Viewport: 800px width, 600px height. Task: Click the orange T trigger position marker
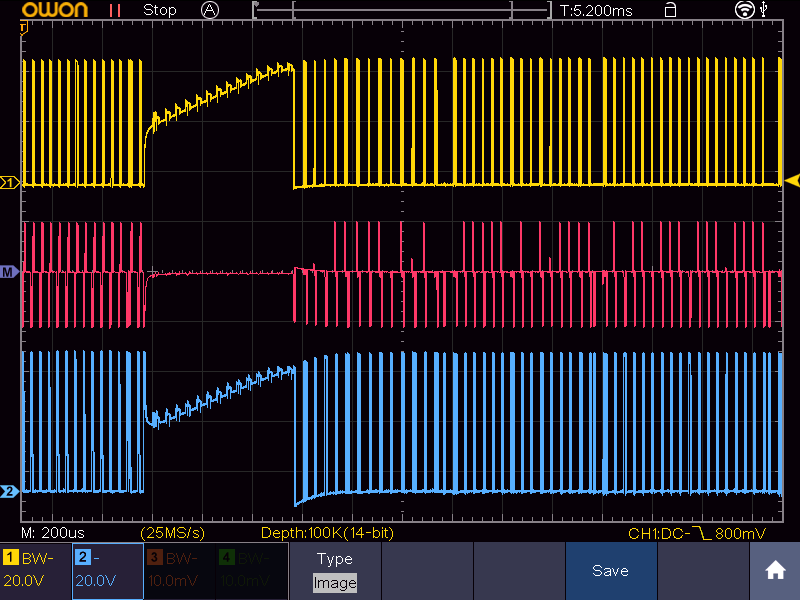click(x=23, y=28)
